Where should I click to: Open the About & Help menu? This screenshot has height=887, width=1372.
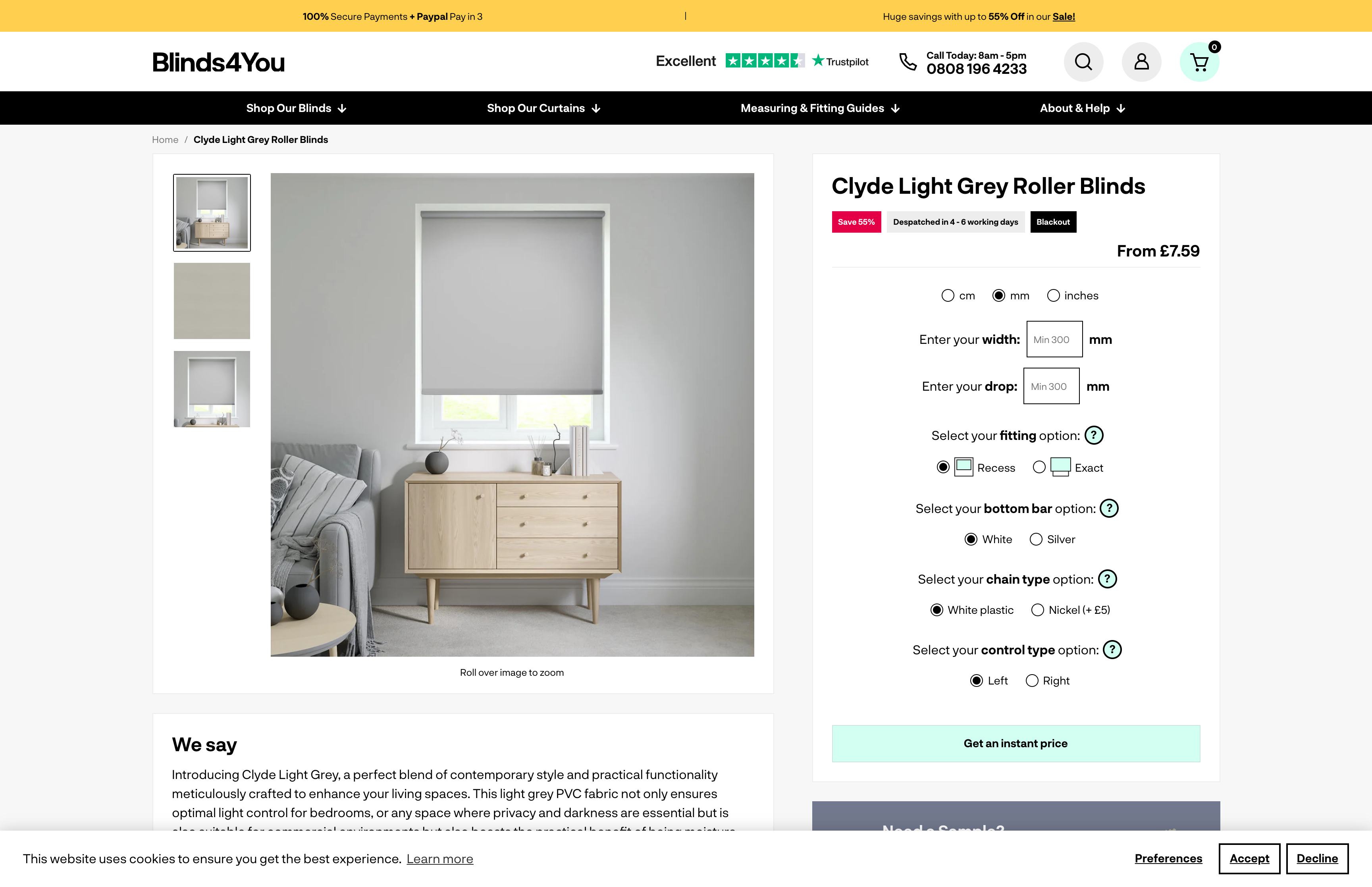(x=1083, y=108)
